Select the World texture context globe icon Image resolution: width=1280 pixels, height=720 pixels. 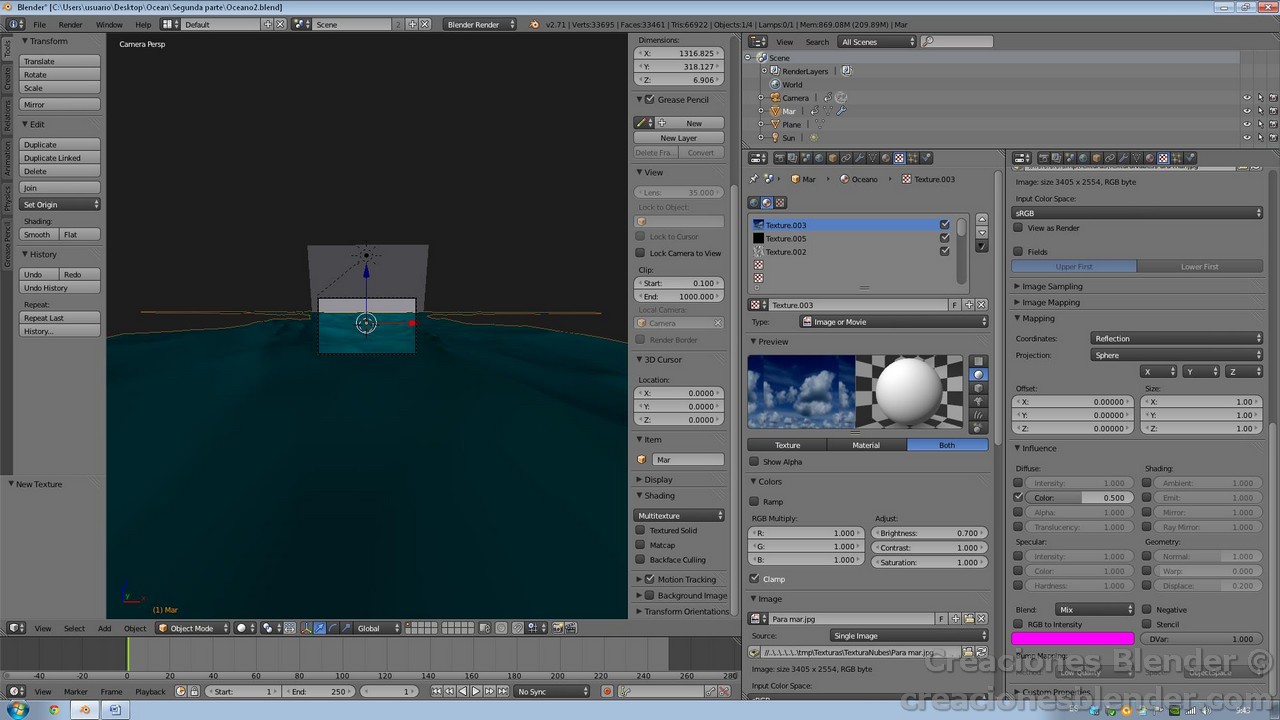click(x=754, y=202)
